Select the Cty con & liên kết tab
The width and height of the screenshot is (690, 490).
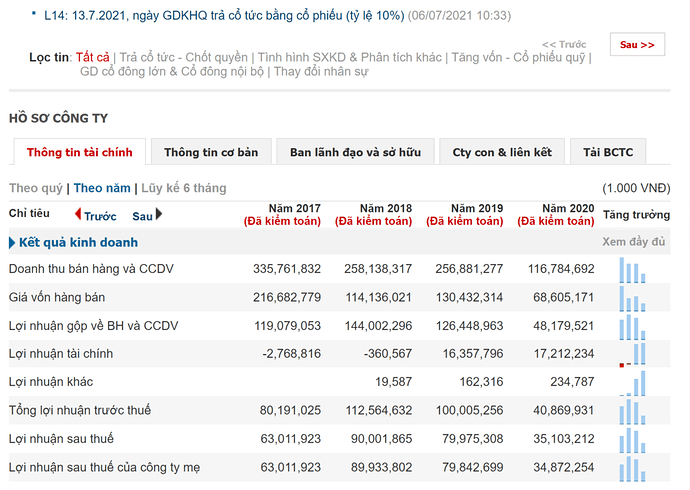pos(502,153)
